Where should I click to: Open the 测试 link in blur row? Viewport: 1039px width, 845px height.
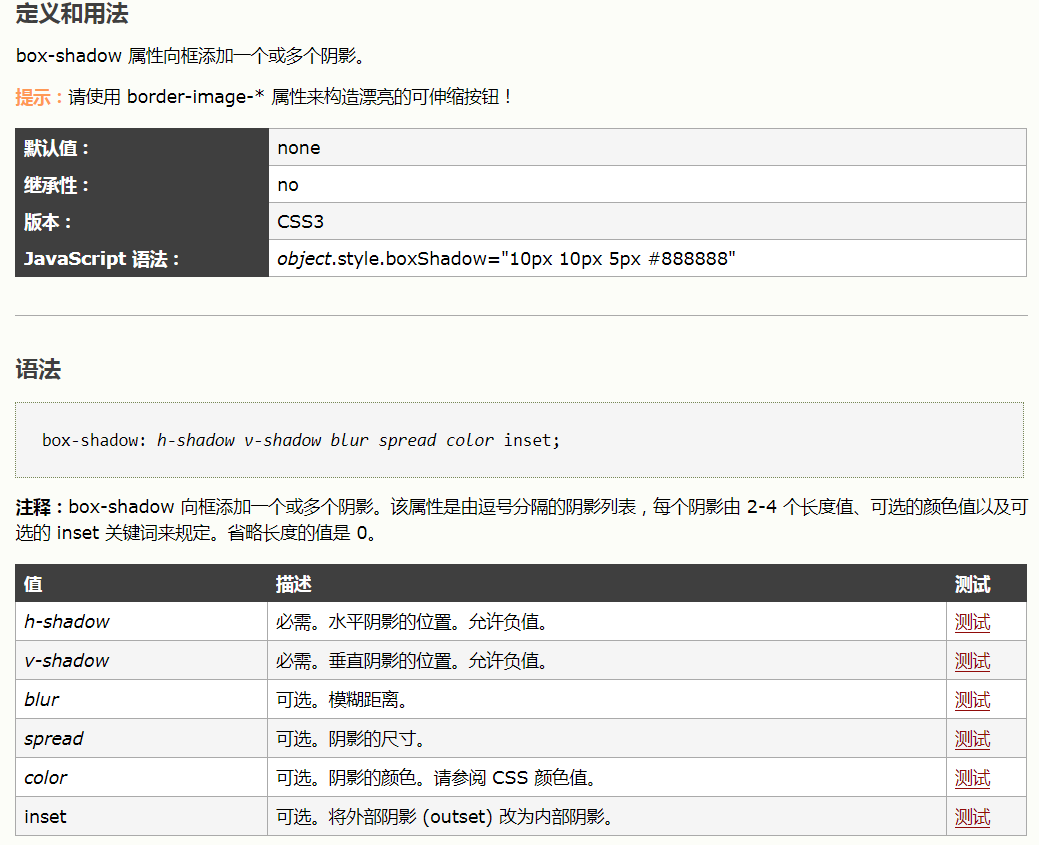point(972,701)
